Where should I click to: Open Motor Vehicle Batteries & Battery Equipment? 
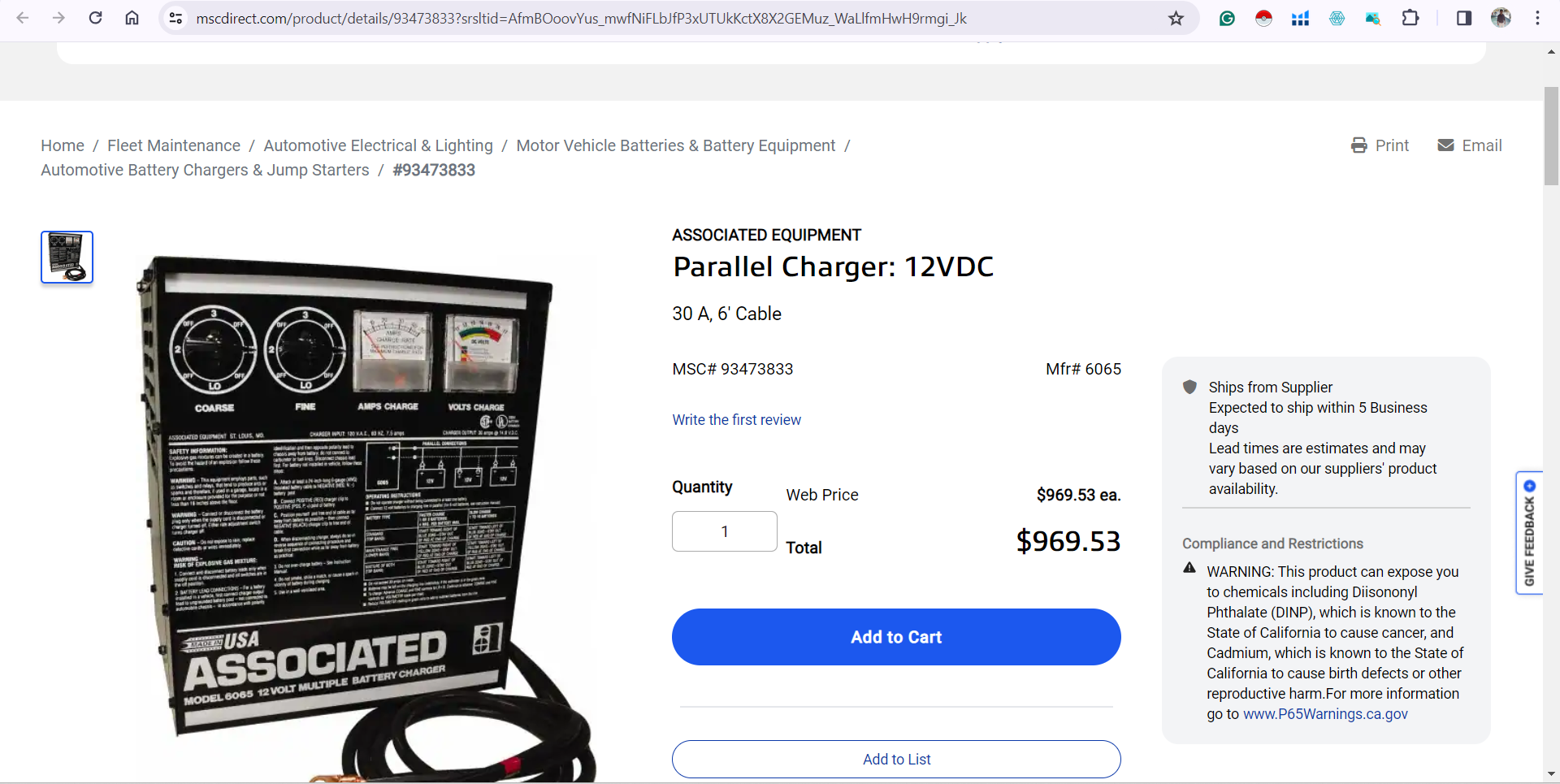tap(675, 145)
